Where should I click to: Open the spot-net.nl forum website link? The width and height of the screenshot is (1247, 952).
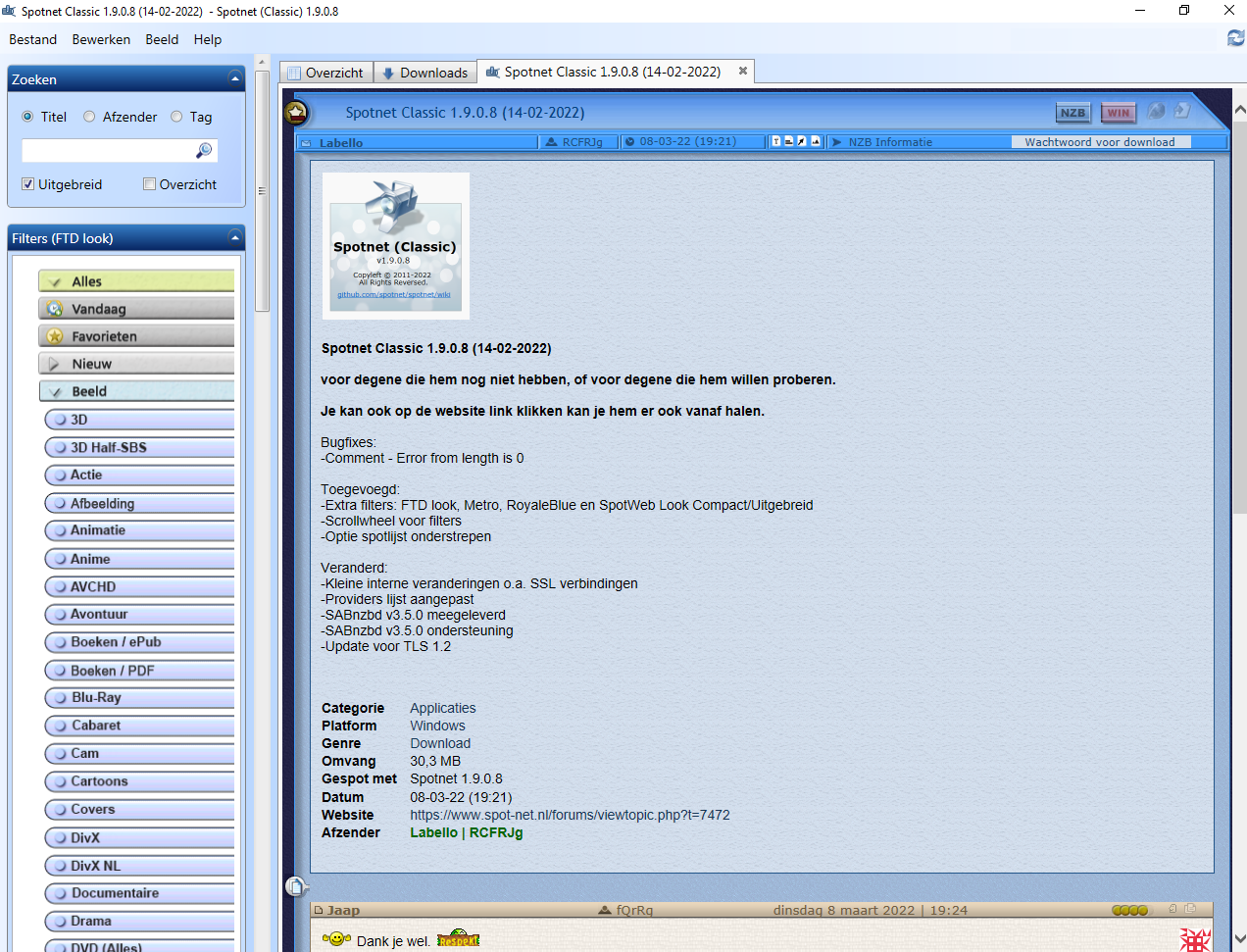(570, 815)
